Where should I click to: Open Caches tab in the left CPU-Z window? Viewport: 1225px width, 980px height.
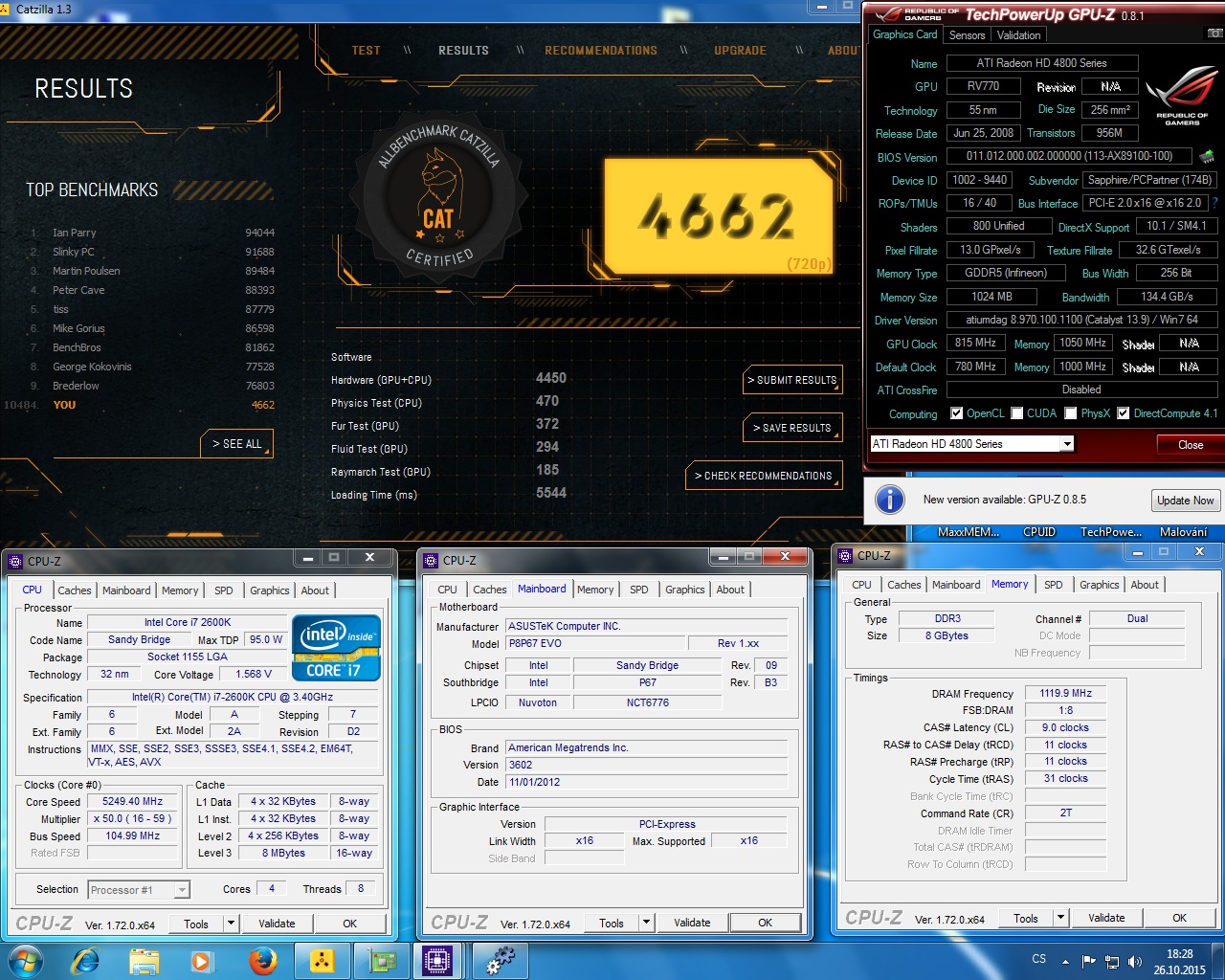coord(75,590)
